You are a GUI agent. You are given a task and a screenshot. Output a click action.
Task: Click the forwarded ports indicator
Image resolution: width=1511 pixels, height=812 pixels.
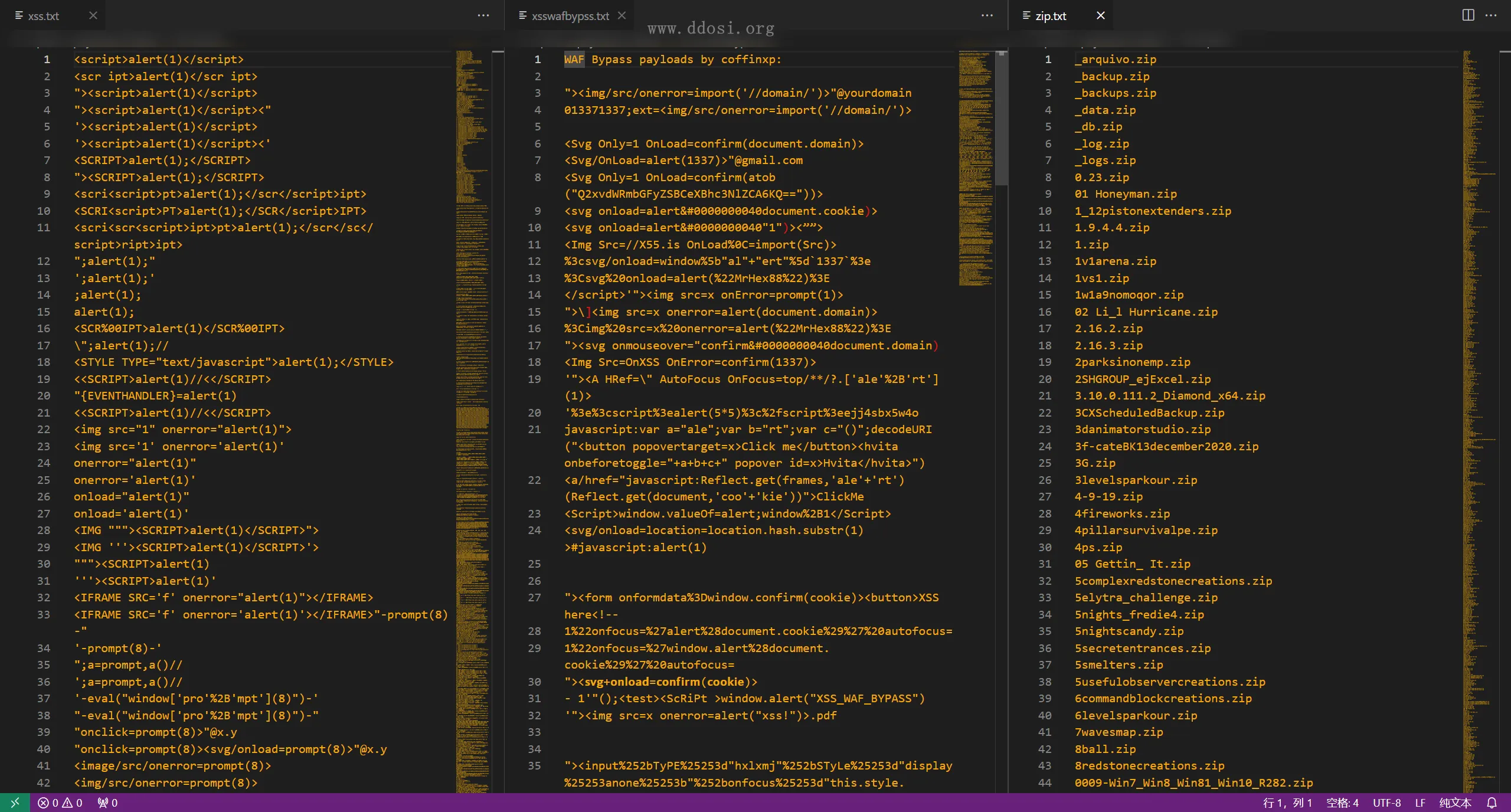pos(108,803)
